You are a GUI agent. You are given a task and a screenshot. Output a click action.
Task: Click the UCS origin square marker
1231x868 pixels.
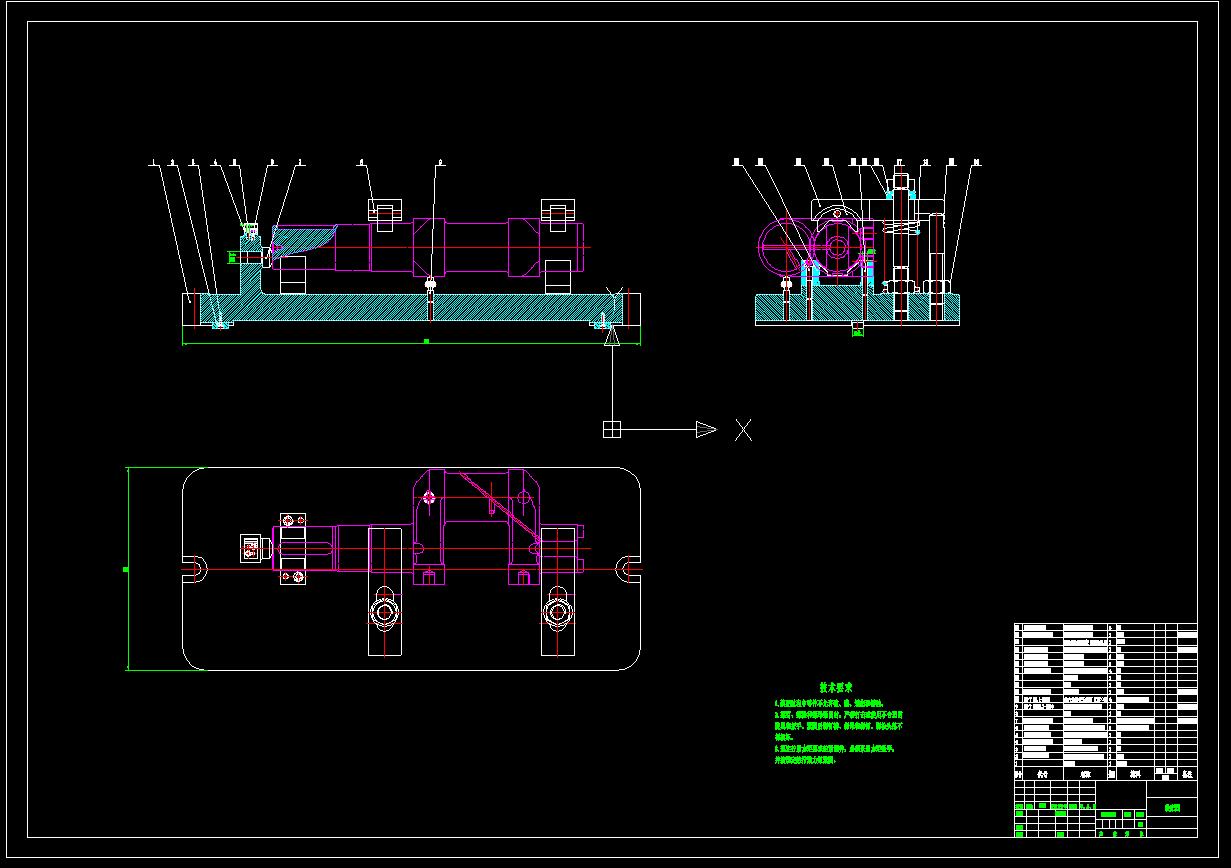point(612,430)
